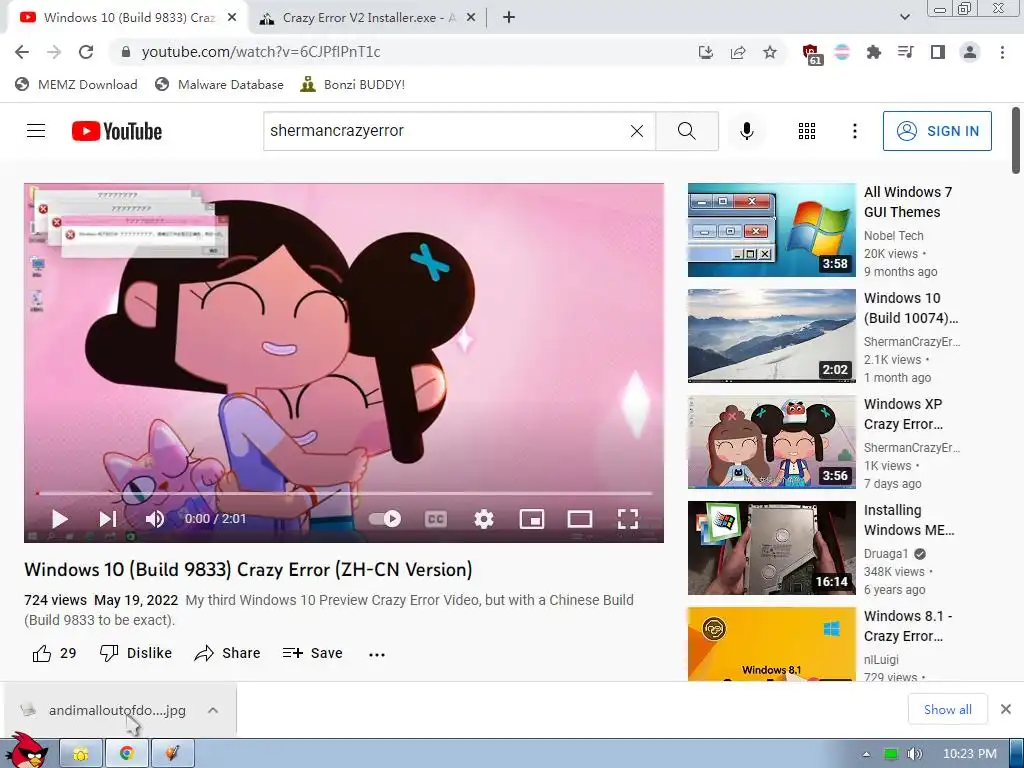Play the video
This screenshot has width=1024, height=768.
pyautogui.click(x=59, y=519)
